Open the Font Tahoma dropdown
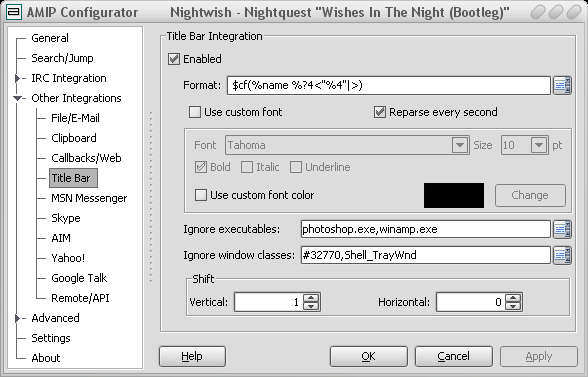Image resolution: width=588 pixels, height=377 pixels. click(x=460, y=145)
